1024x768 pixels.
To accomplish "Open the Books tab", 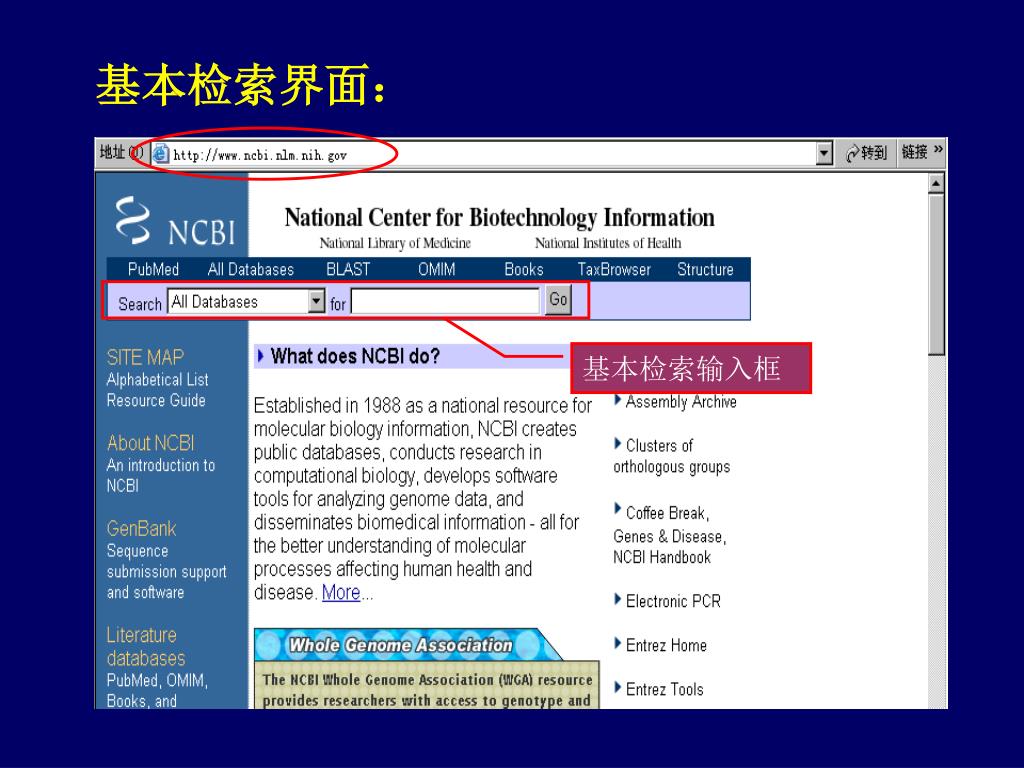I will (524, 269).
